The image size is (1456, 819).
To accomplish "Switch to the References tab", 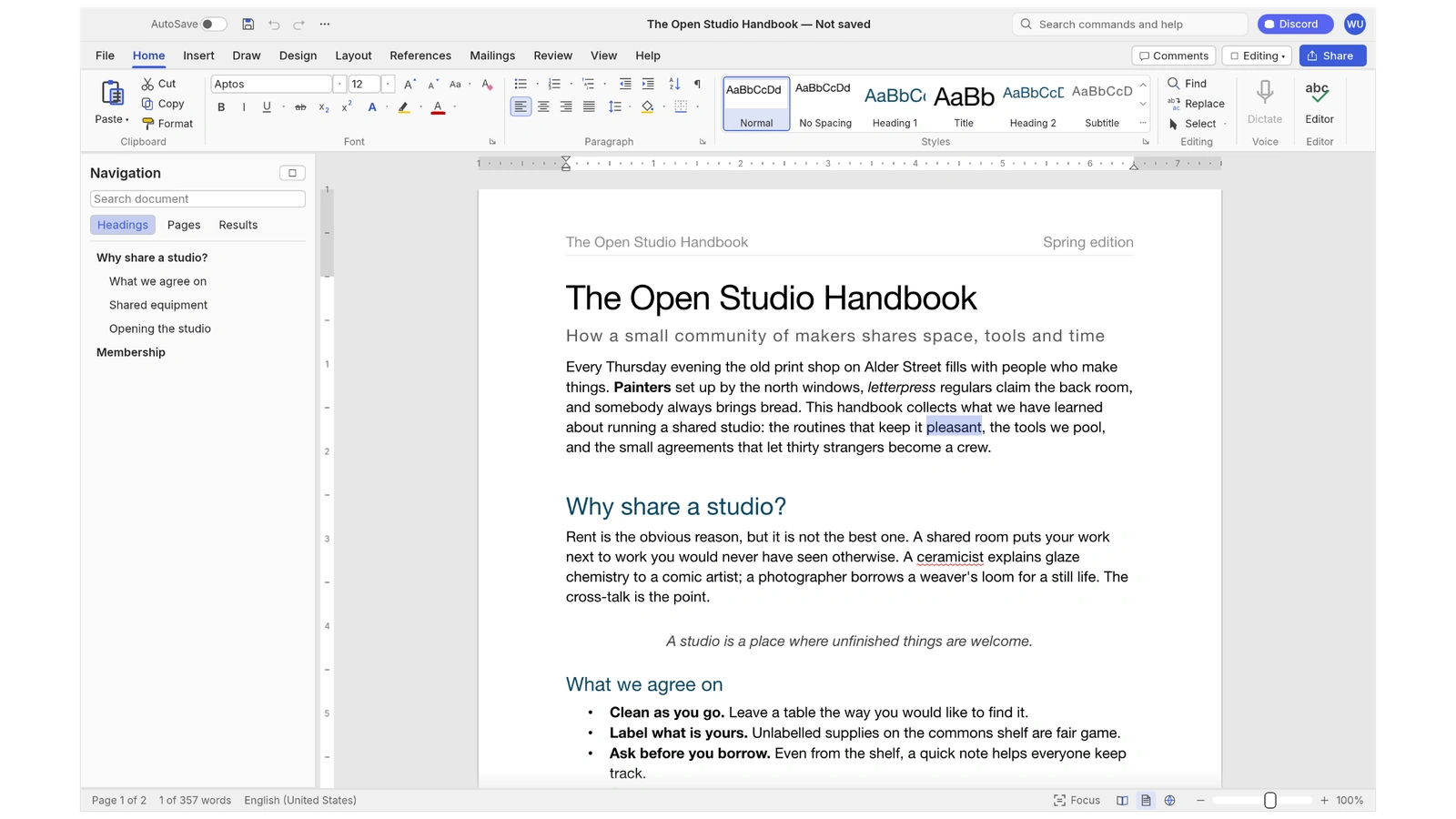I will 420,56.
